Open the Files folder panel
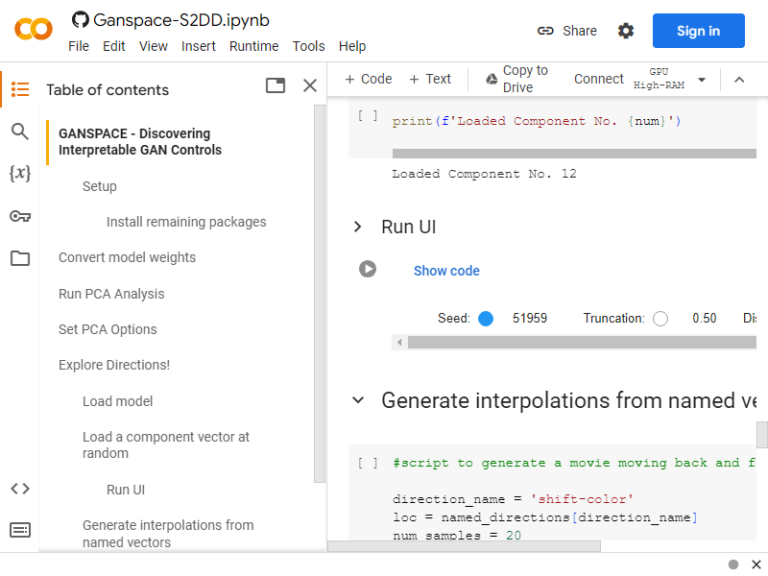The width and height of the screenshot is (768, 576). pyautogui.click(x=20, y=258)
